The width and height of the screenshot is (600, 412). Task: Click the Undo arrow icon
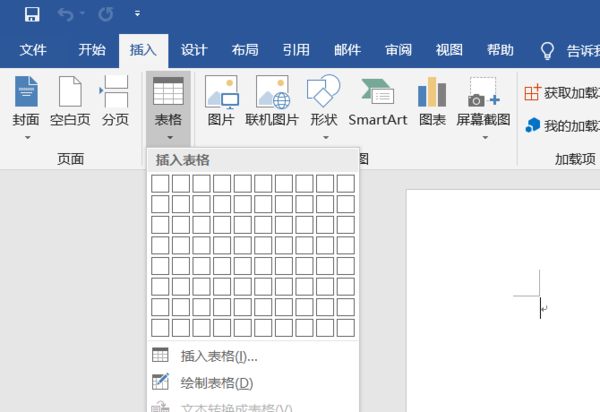66,15
